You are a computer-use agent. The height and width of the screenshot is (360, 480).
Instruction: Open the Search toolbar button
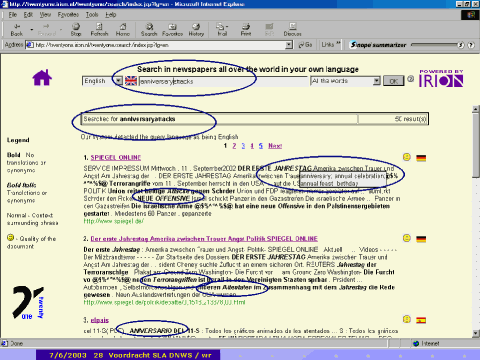(149, 30)
